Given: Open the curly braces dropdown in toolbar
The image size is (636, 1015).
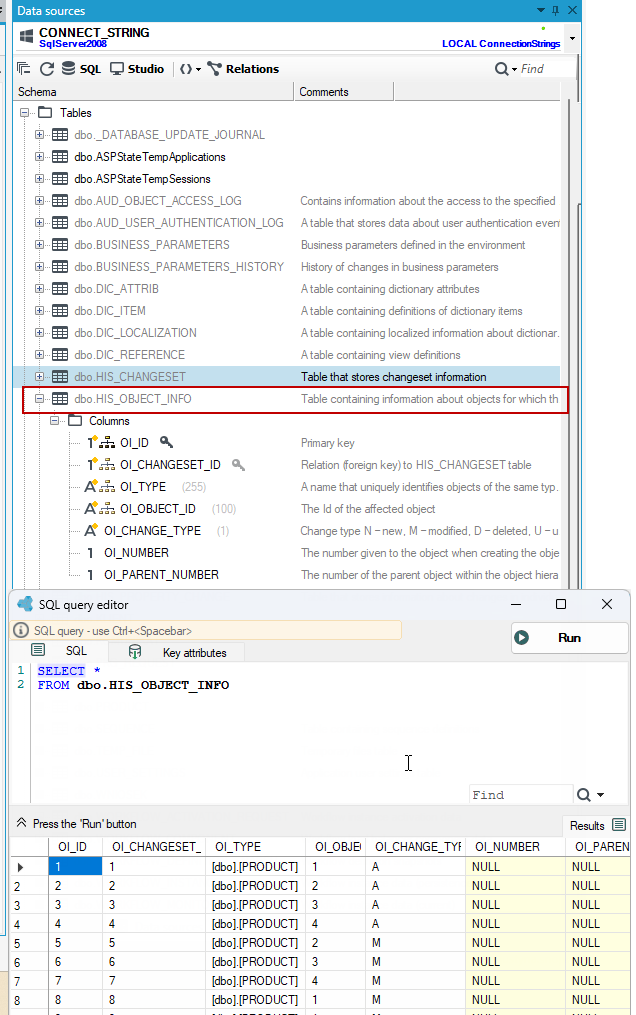Looking at the screenshot, I should click(x=190, y=69).
